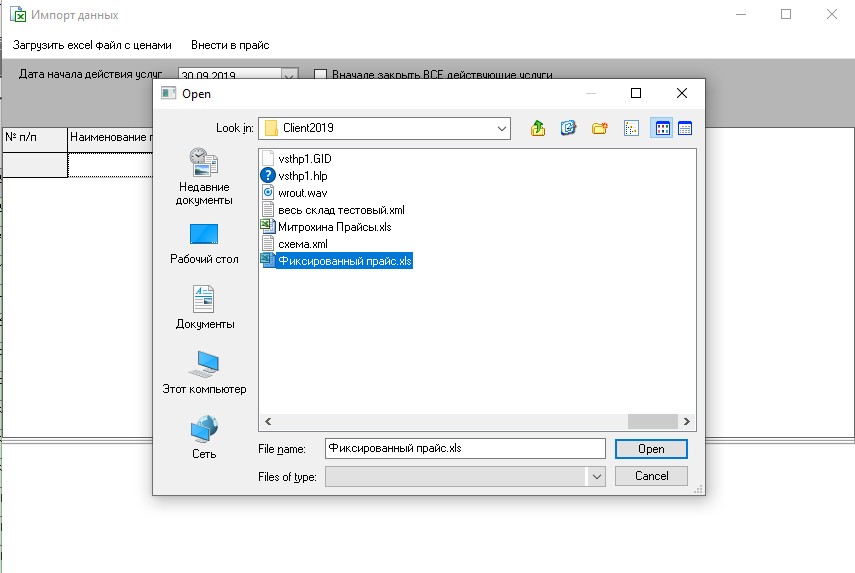855x573 pixels.
Task: Toggle Вначале закрыть ВСЕ действующие услуги checkbox
Action: point(321,75)
